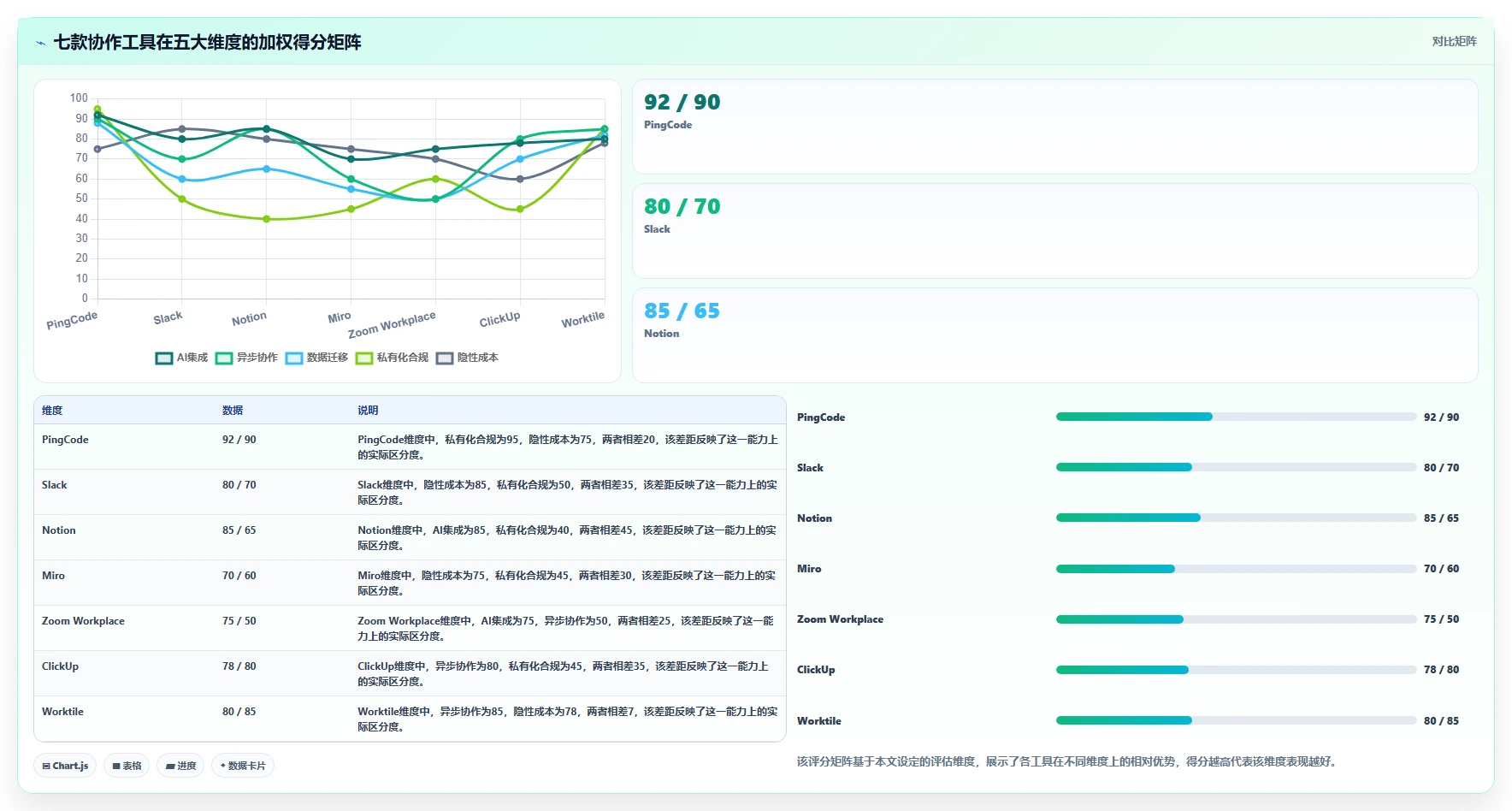Select the Notion row name in table
1512x811 pixels.
point(58,530)
